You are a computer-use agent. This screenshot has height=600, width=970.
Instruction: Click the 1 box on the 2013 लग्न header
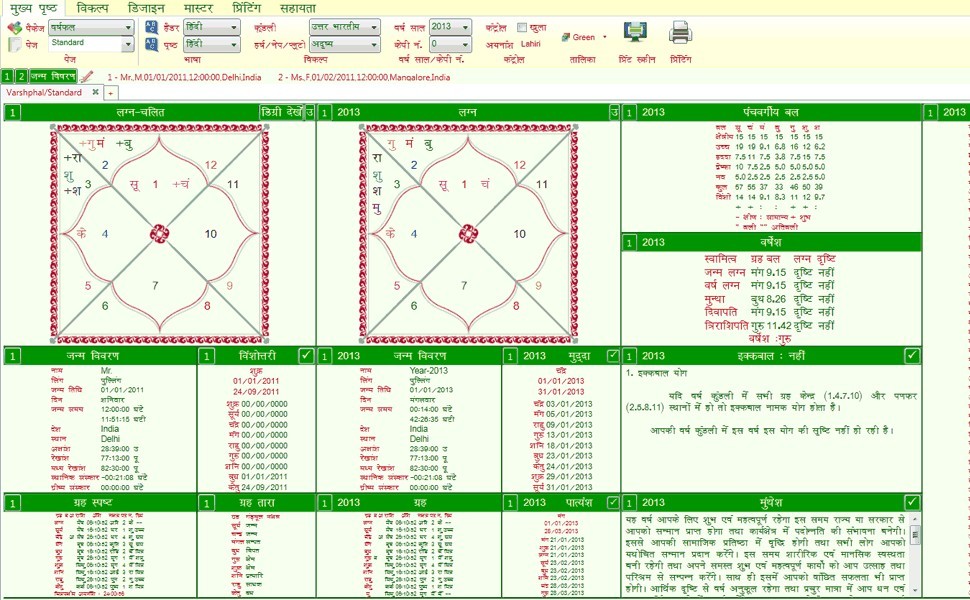(x=324, y=113)
